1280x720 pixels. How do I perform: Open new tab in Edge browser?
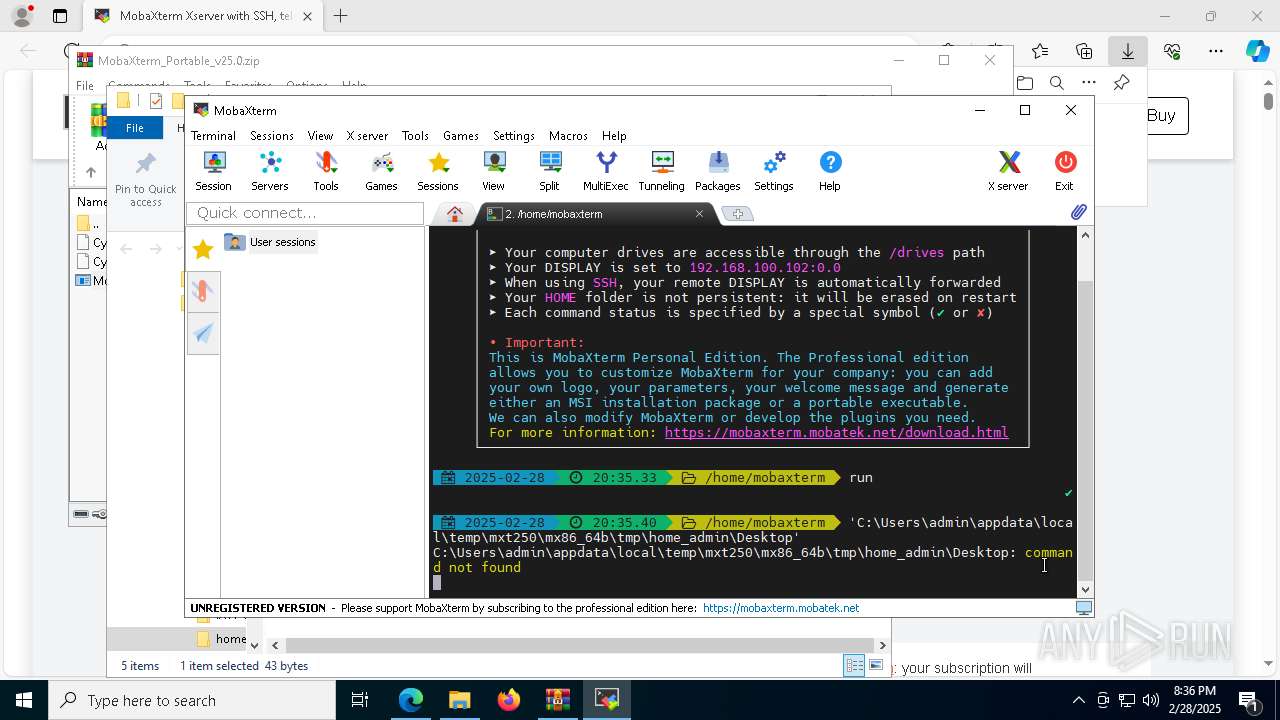pyautogui.click(x=341, y=16)
